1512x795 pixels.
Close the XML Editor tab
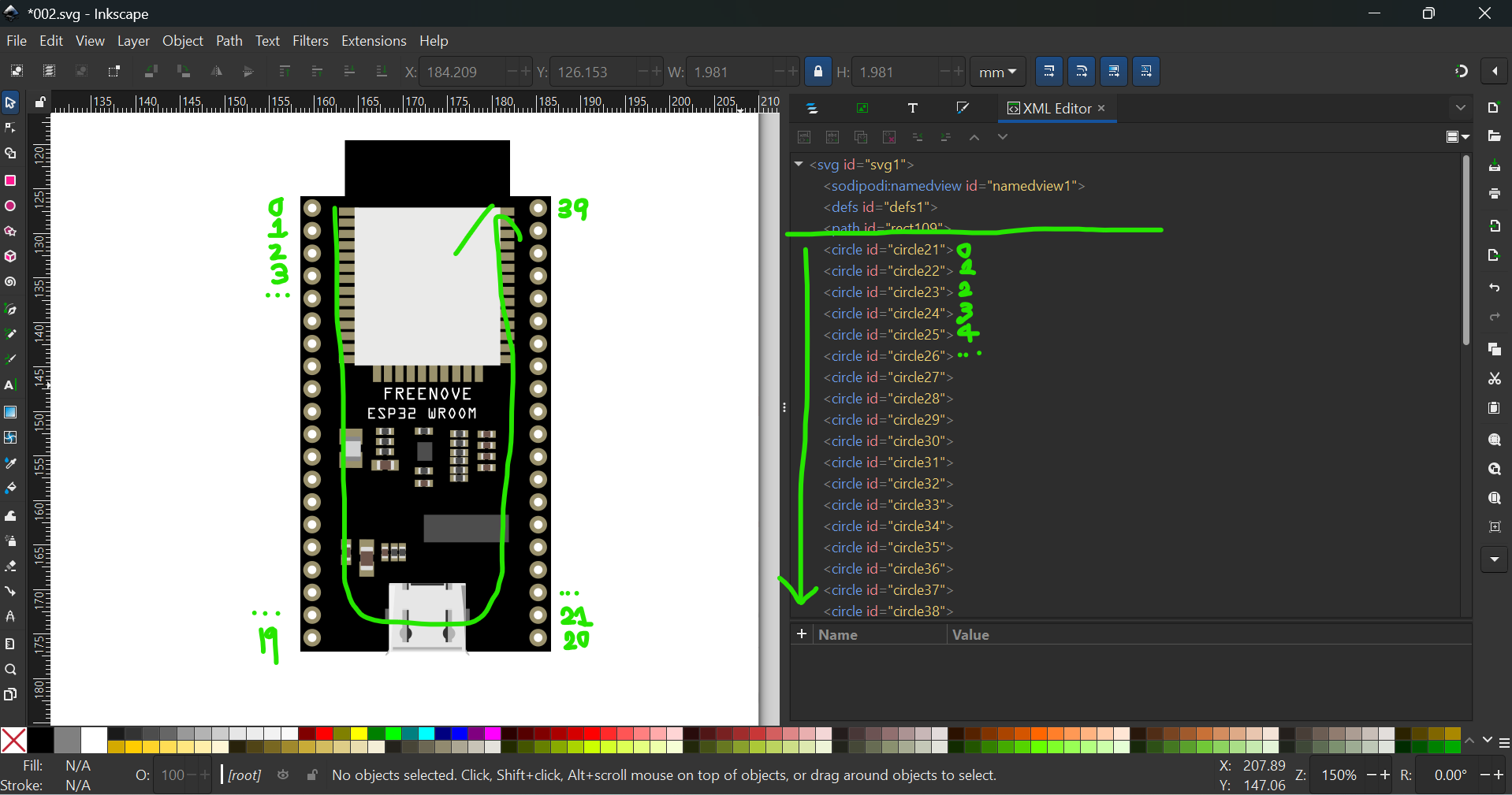[x=1102, y=108]
